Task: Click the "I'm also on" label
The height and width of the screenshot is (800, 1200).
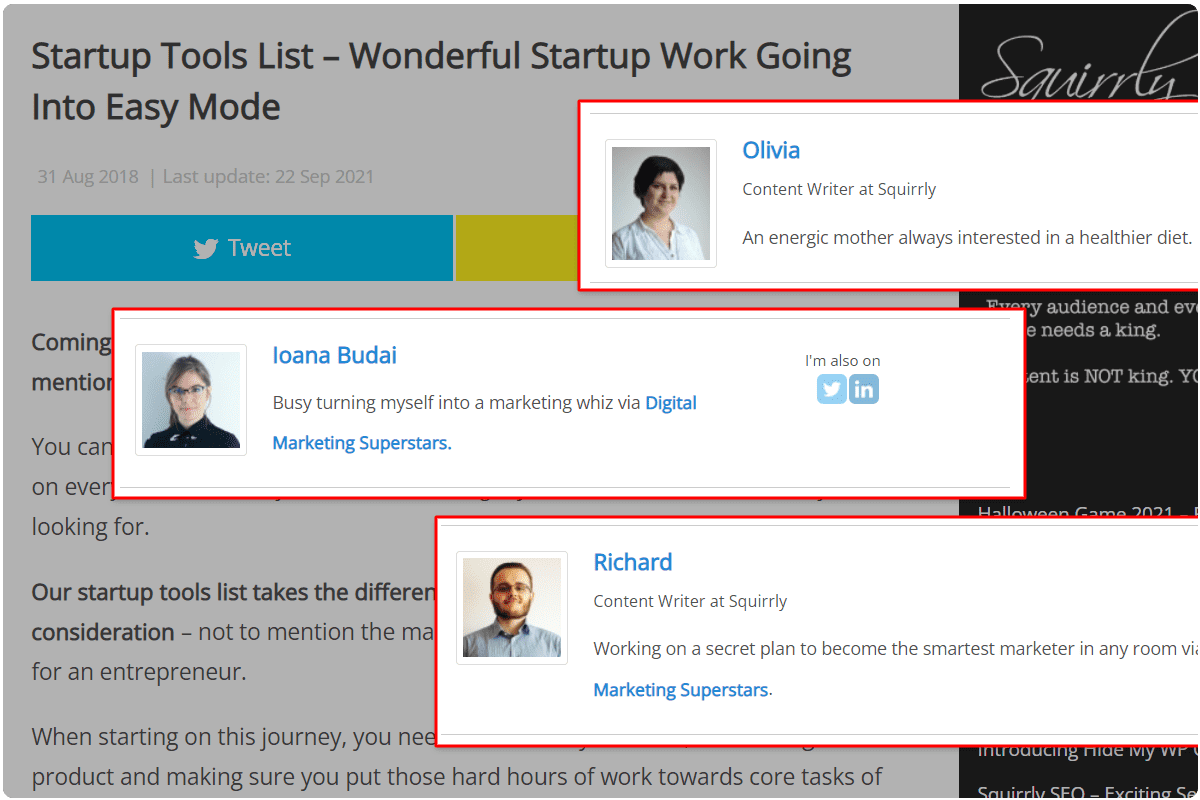Action: (842, 361)
